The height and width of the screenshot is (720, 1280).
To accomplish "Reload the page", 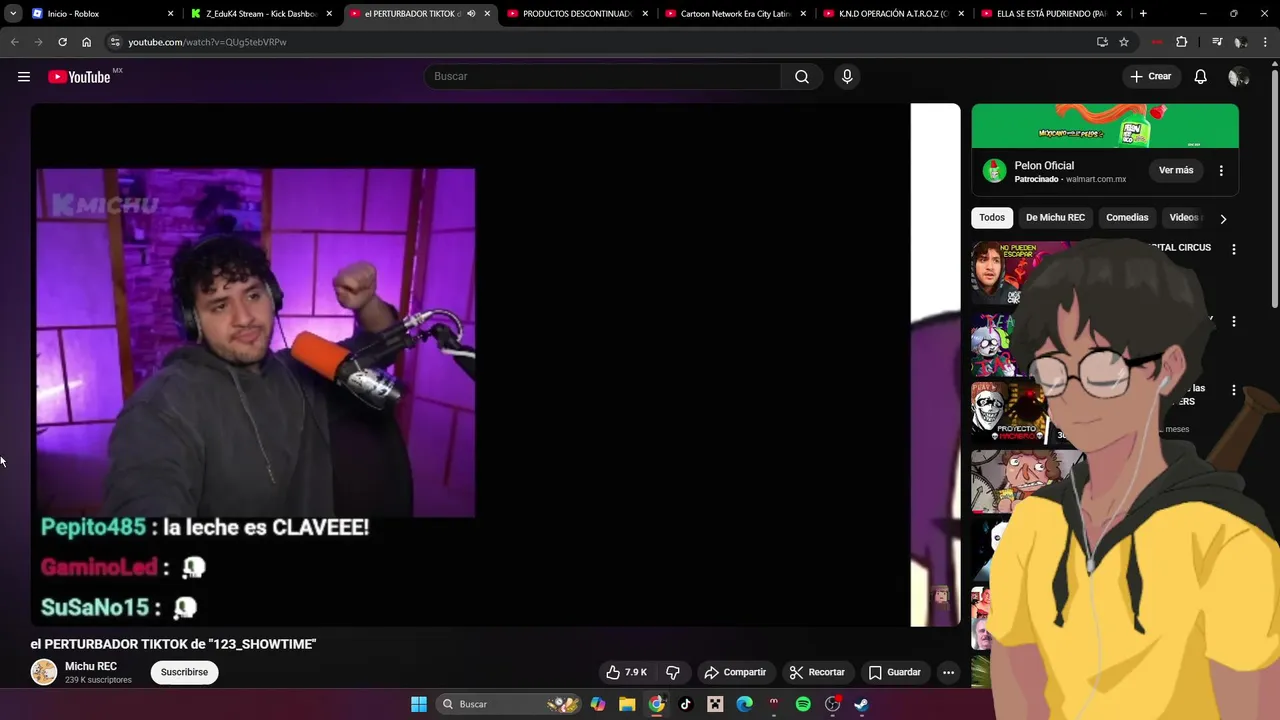I will click(x=62, y=42).
